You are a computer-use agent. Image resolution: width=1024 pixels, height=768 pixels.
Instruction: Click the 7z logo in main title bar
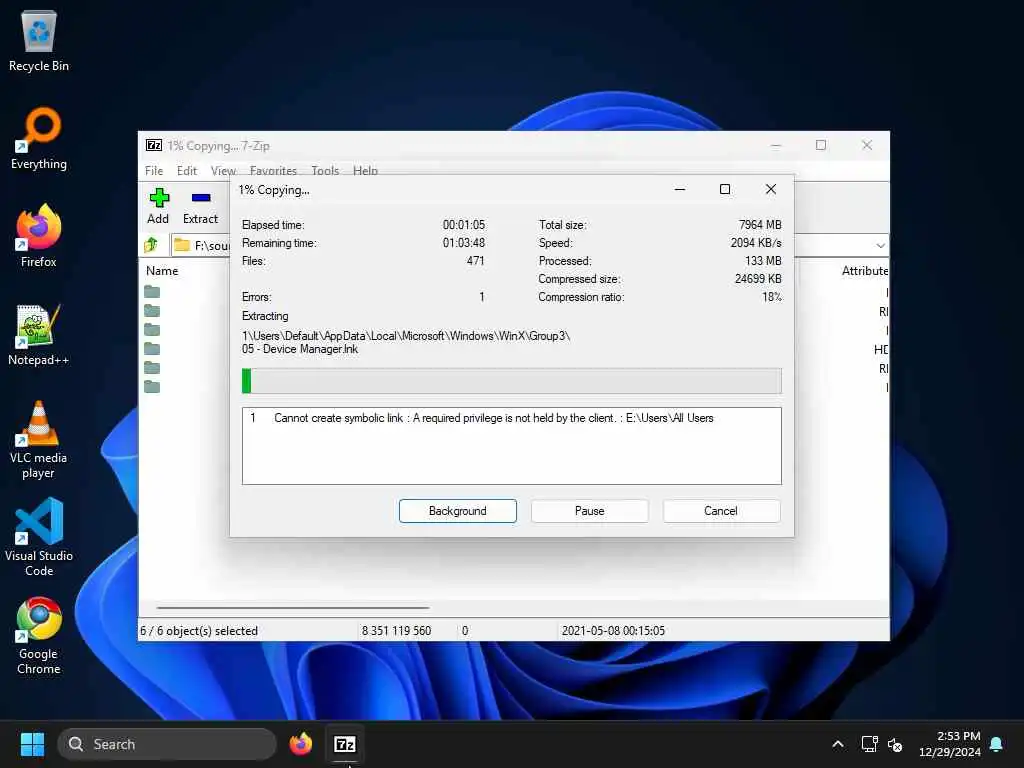click(153, 145)
